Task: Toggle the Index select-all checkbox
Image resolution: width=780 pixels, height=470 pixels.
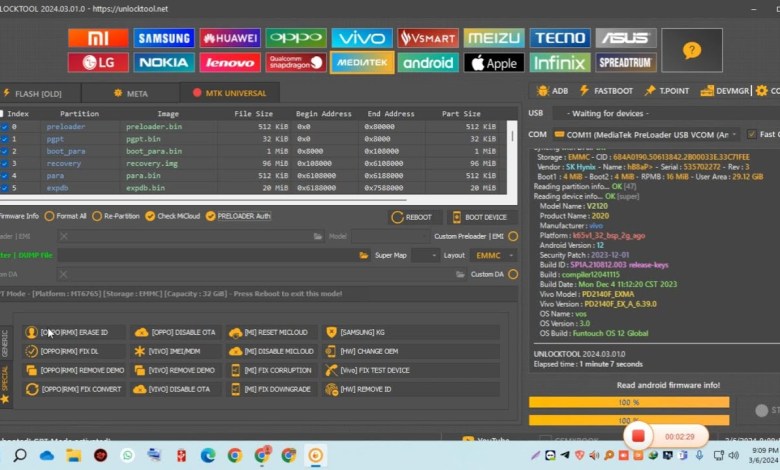Action: [2, 114]
